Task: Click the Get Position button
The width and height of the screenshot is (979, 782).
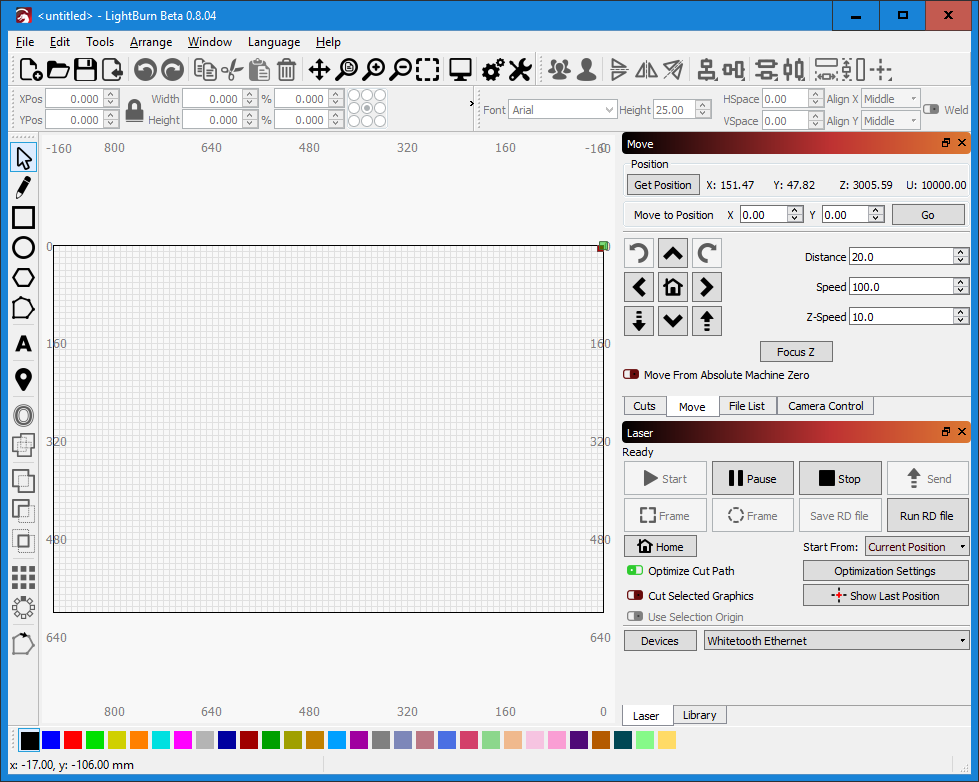Action: tap(662, 184)
